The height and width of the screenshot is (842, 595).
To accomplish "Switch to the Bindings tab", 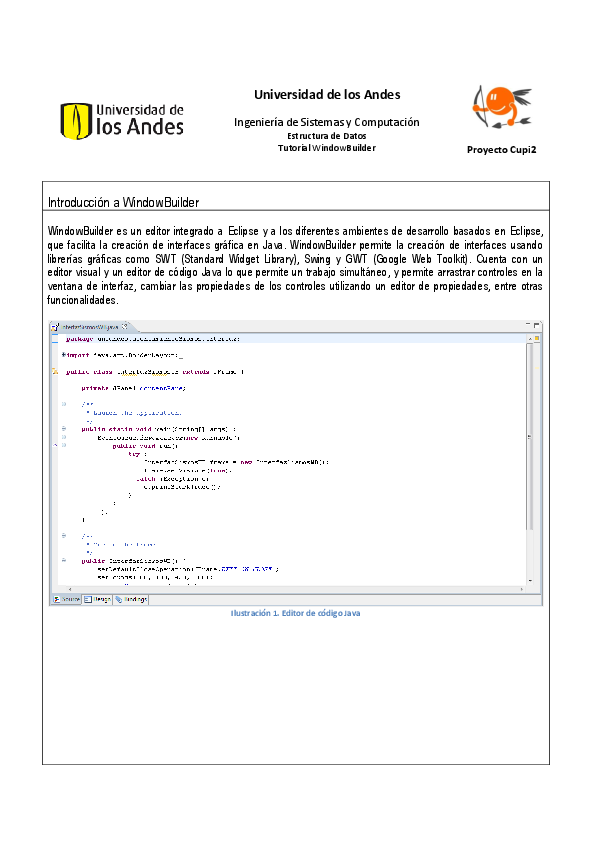I will coord(131,599).
